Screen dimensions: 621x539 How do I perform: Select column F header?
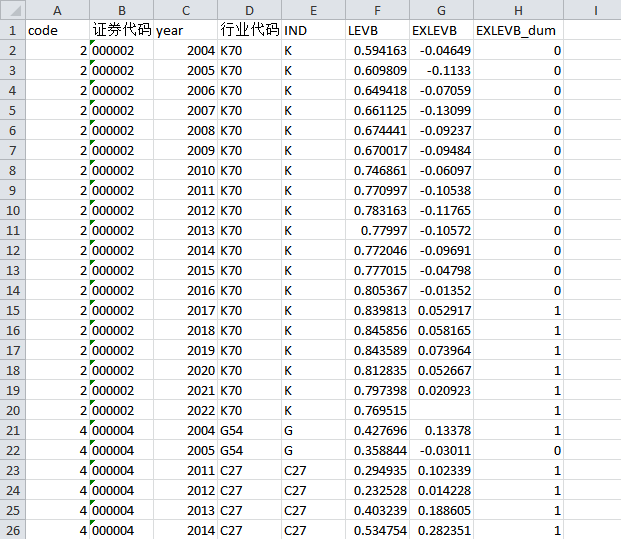click(x=377, y=10)
